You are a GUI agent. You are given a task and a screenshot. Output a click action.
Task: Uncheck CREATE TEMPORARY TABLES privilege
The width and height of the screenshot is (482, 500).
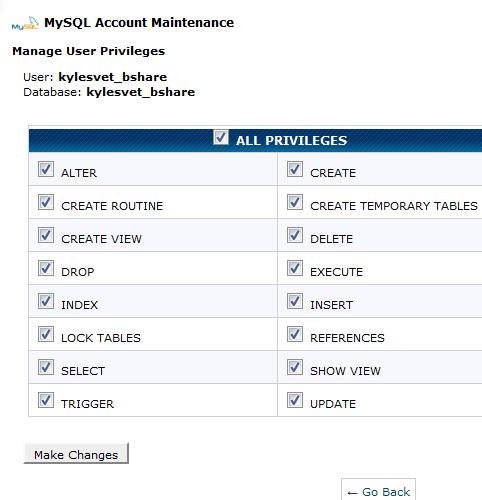295,202
